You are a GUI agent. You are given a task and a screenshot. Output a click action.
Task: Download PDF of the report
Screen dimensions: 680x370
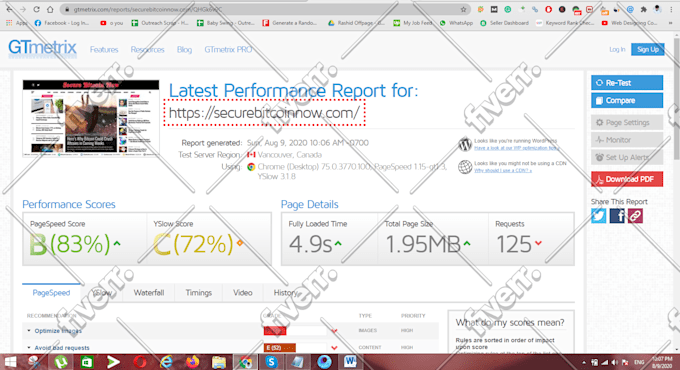(x=627, y=179)
